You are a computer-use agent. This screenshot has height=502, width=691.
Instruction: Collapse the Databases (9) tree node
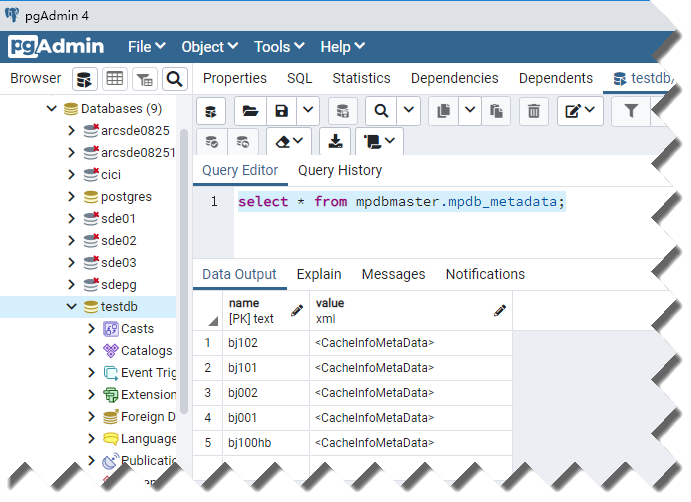(x=52, y=108)
